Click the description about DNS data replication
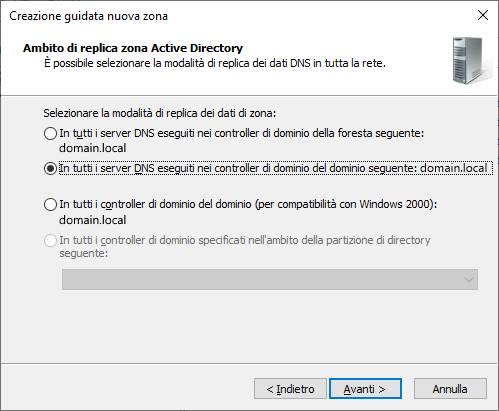The height and width of the screenshot is (411, 499). (x=215, y=63)
